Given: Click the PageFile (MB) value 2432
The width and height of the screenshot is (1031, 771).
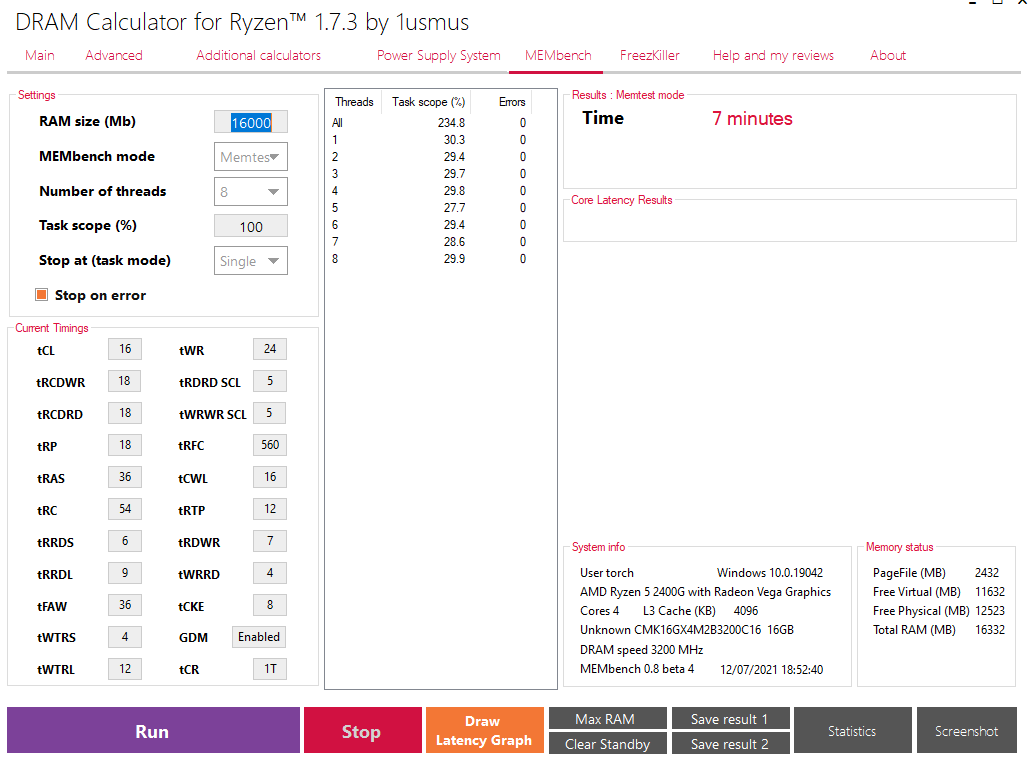Looking at the screenshot, I should coord(987,572).
